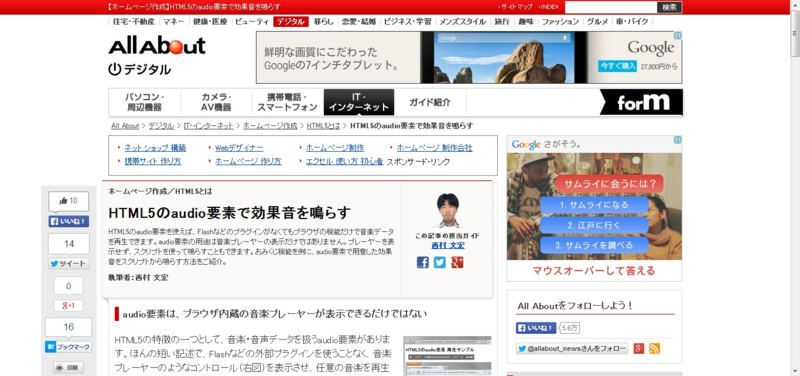
Task: Click the Google+ icon in follow box
Action: click(x=639, y=348)
